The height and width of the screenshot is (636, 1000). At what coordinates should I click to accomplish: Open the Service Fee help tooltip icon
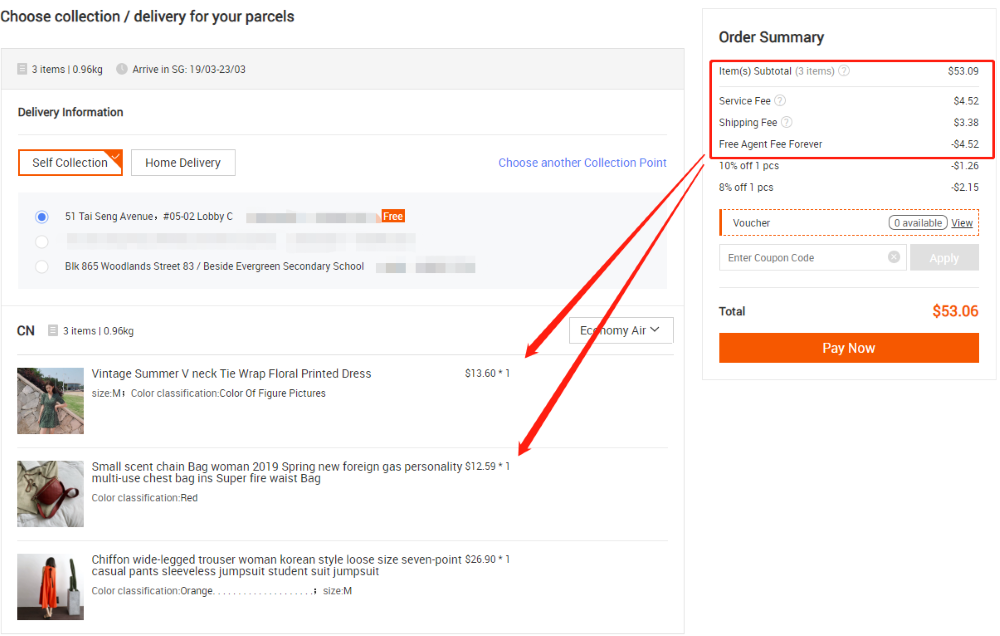(780, 100)
